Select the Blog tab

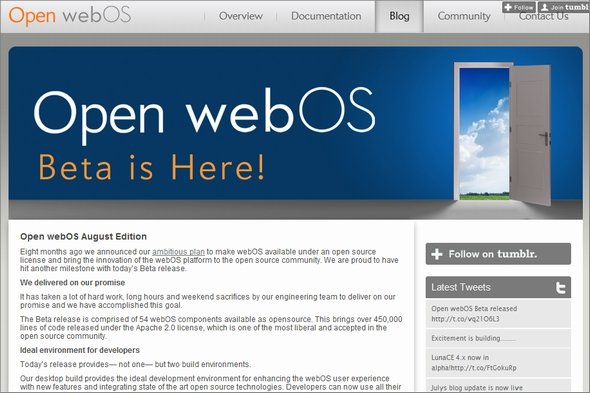(399, 16)
